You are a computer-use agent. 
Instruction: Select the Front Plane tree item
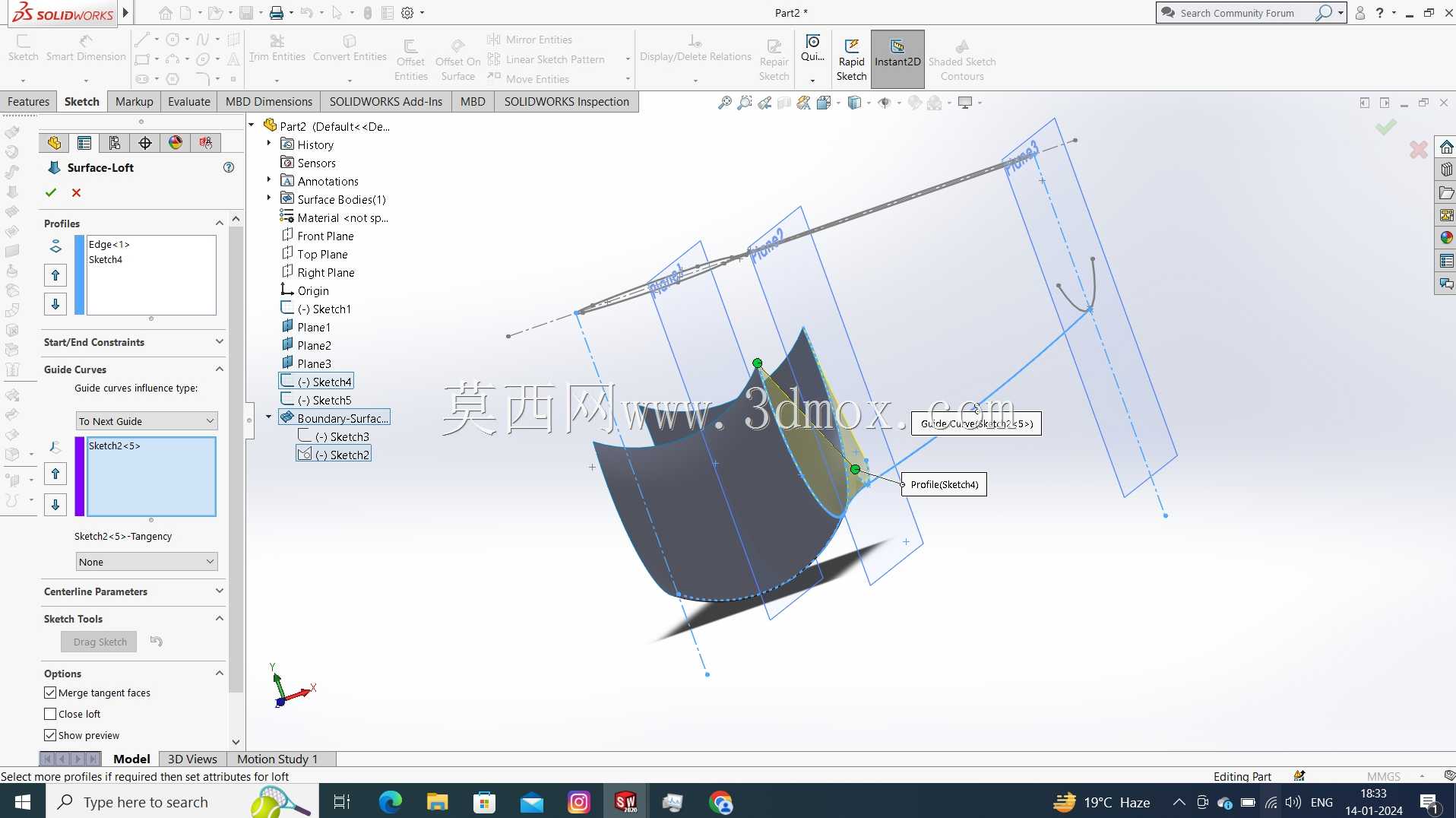(318, 236)
